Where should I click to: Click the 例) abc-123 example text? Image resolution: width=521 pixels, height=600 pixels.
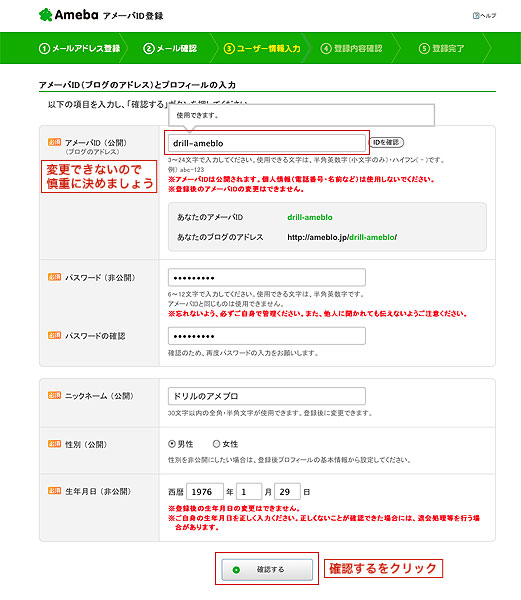[186, 170]
